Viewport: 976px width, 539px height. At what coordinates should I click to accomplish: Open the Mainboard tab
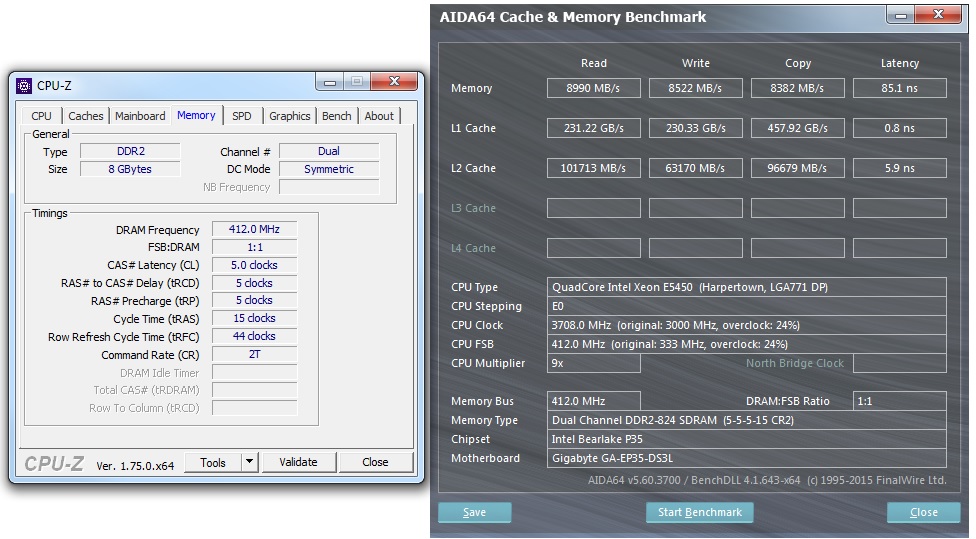point(140,116)
